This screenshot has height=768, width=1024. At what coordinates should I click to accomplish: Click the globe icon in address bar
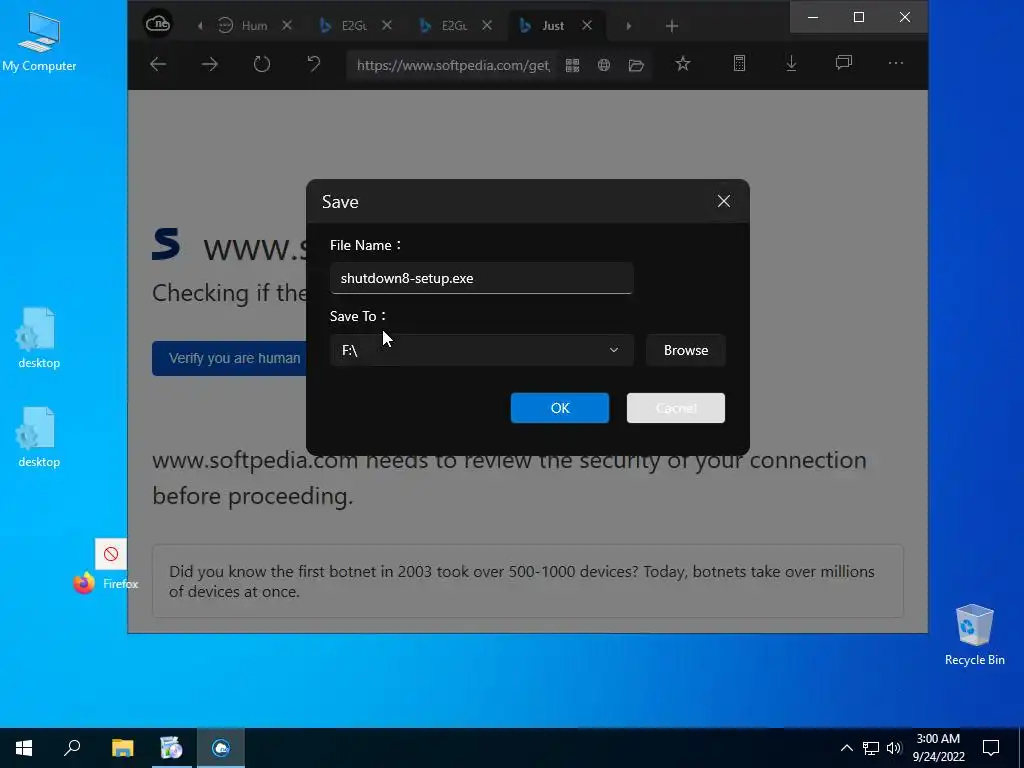(x=604, y=65)
